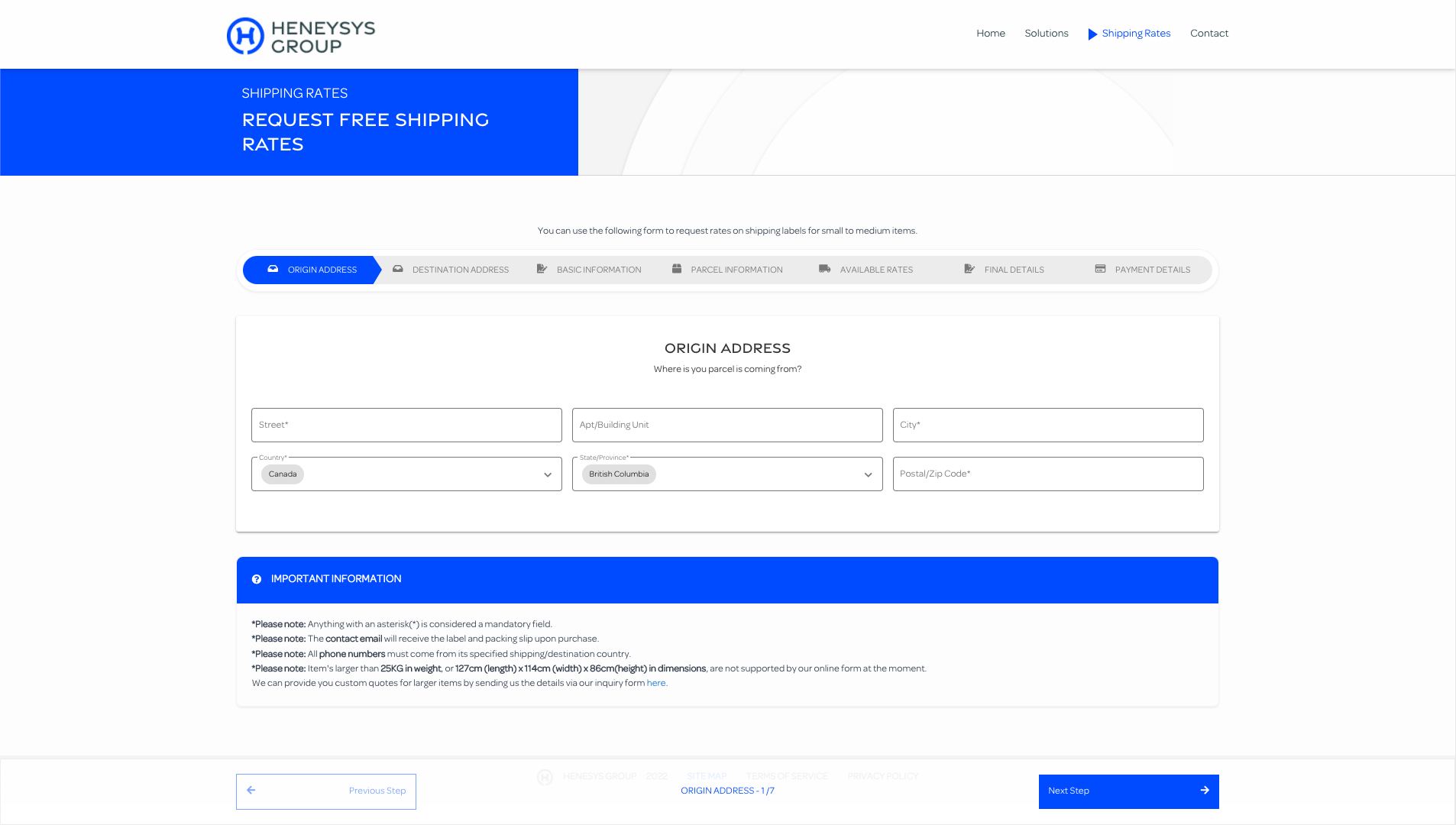Open the Contact page

click(1209, 34)
